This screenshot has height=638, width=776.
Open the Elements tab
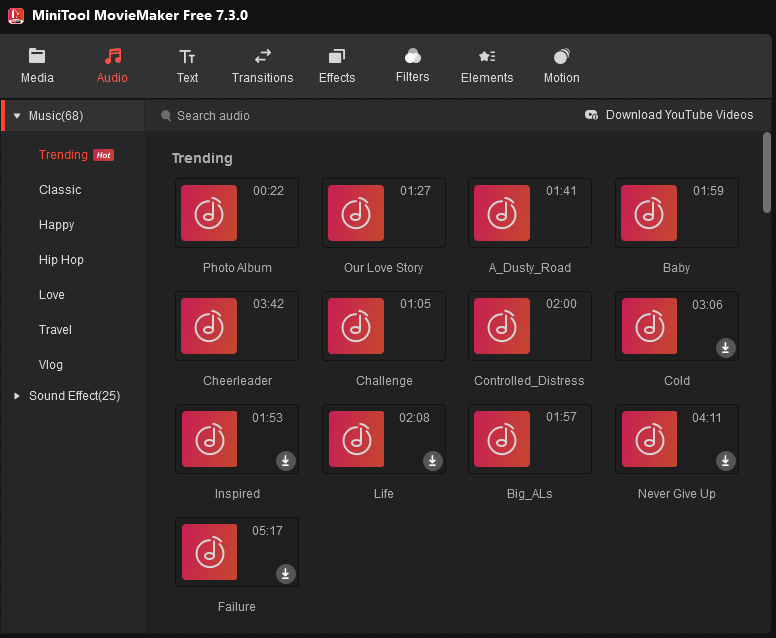pos(486,66)
